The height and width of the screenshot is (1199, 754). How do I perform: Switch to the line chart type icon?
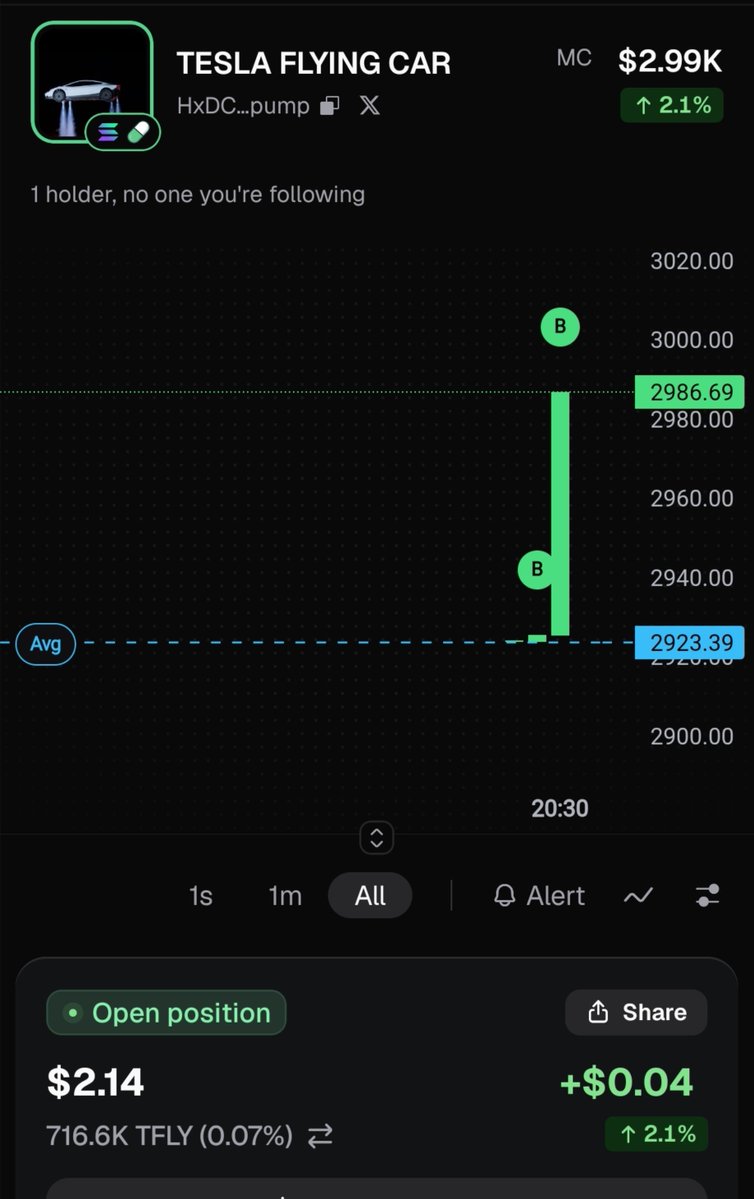click(x=638, y=895)
